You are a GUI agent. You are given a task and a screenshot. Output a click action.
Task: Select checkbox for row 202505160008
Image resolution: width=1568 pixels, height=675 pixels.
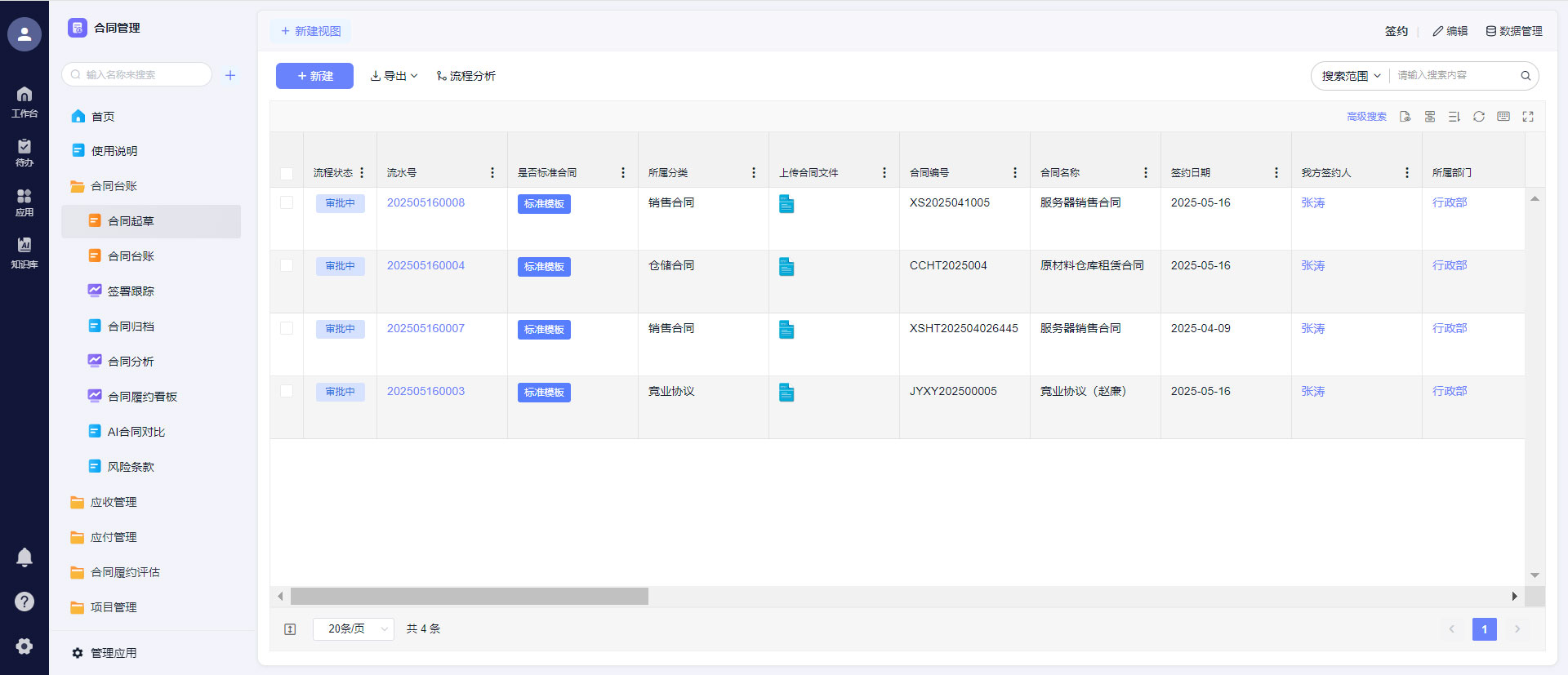(287, 202)
